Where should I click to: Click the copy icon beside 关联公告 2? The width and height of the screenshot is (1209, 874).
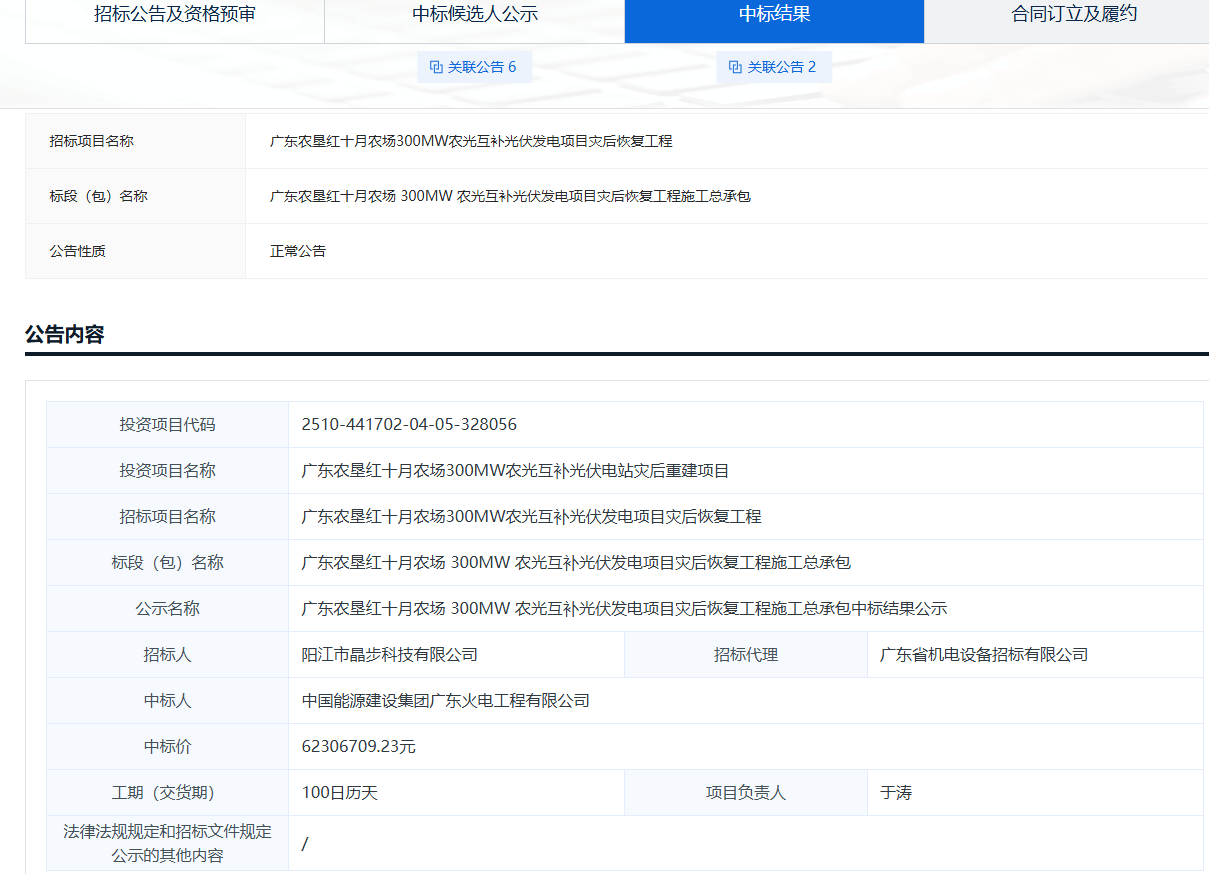pos(735,67)
